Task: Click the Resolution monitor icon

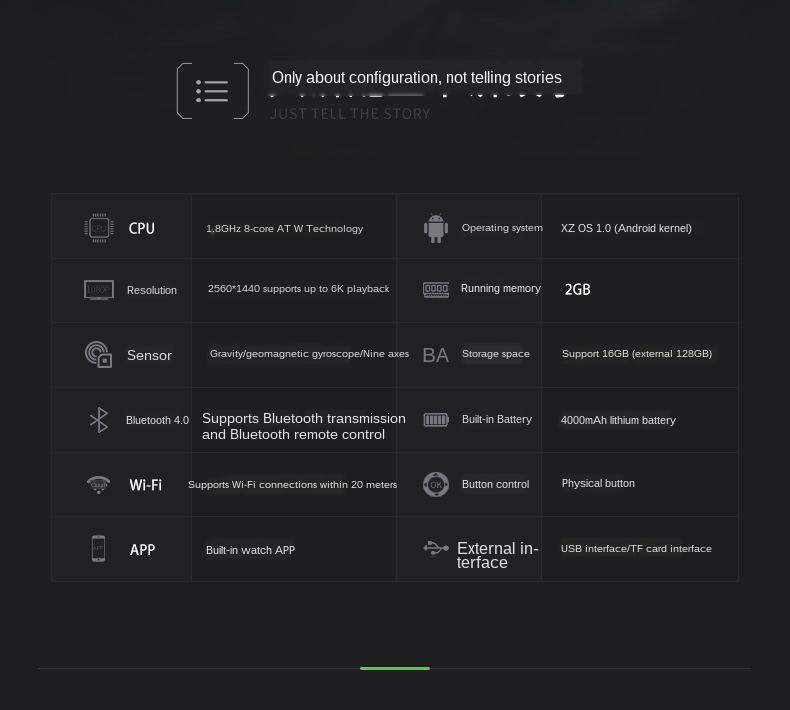Action: [98, 290]
